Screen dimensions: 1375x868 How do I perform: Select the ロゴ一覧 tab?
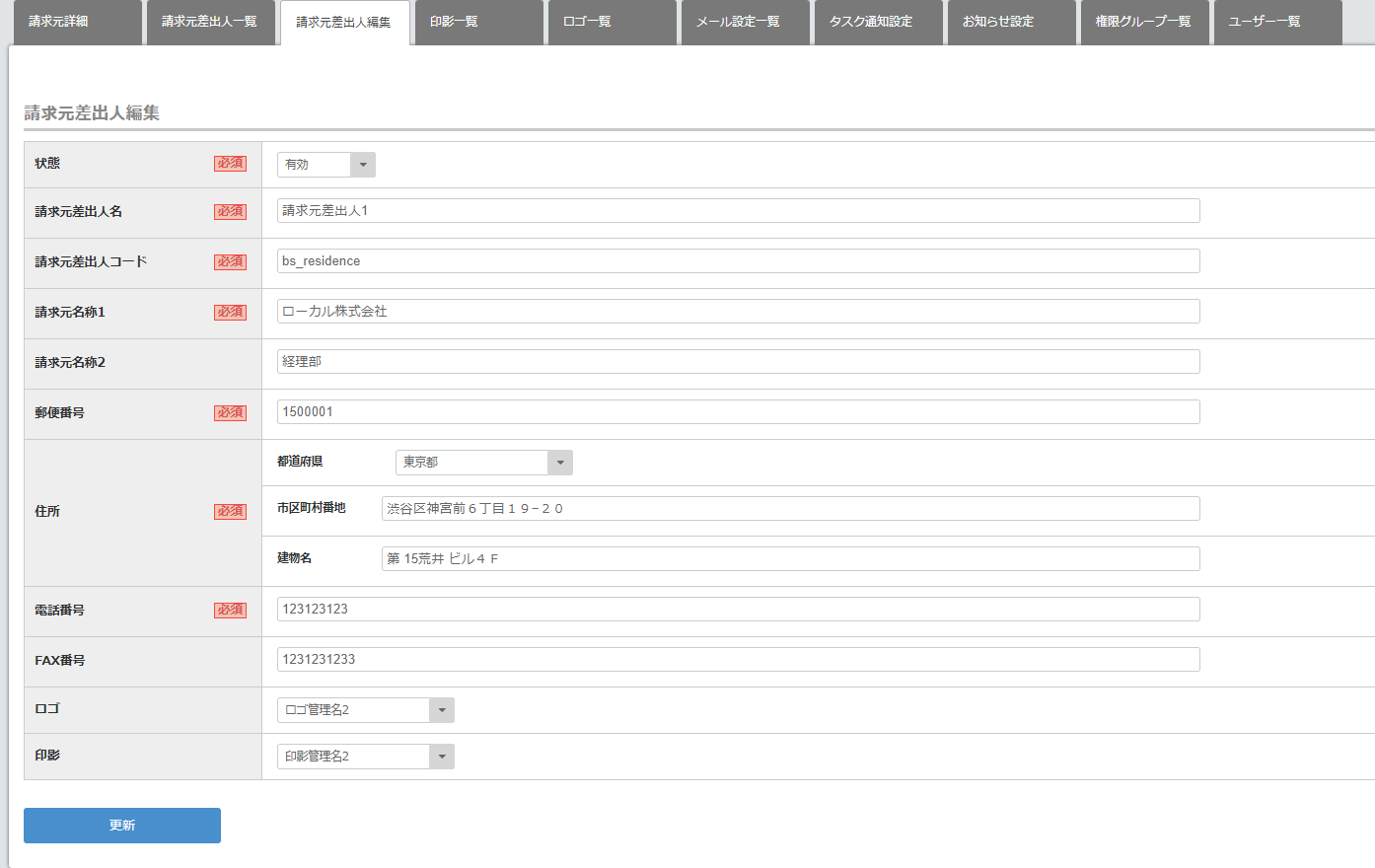612,22
